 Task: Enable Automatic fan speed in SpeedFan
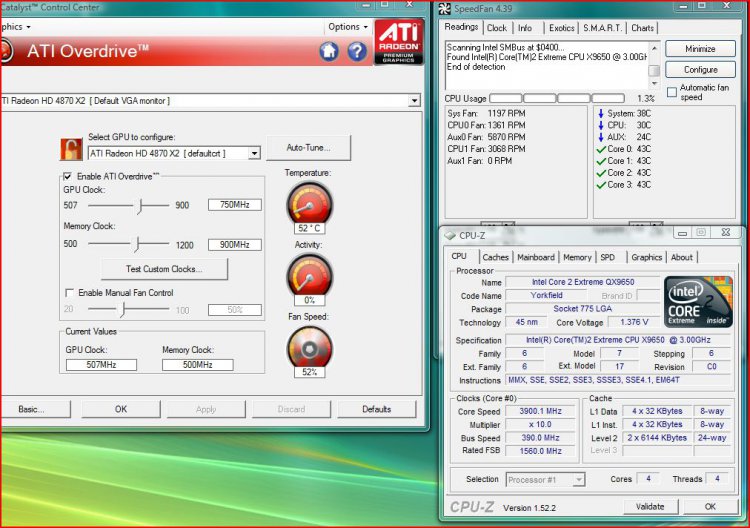coord(672,92)
